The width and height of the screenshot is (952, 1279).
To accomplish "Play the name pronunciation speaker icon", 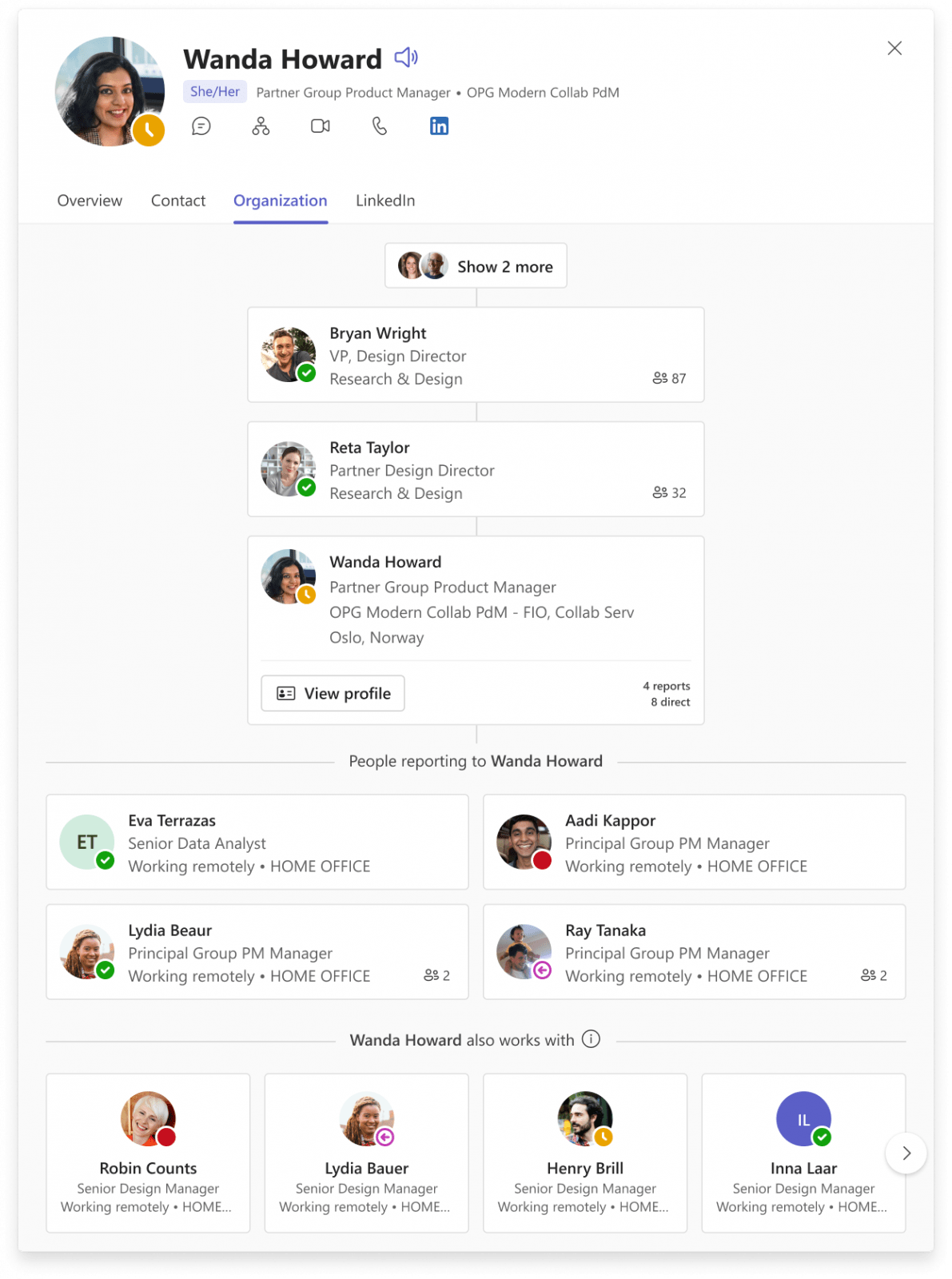I will click(x=406, y=58).
